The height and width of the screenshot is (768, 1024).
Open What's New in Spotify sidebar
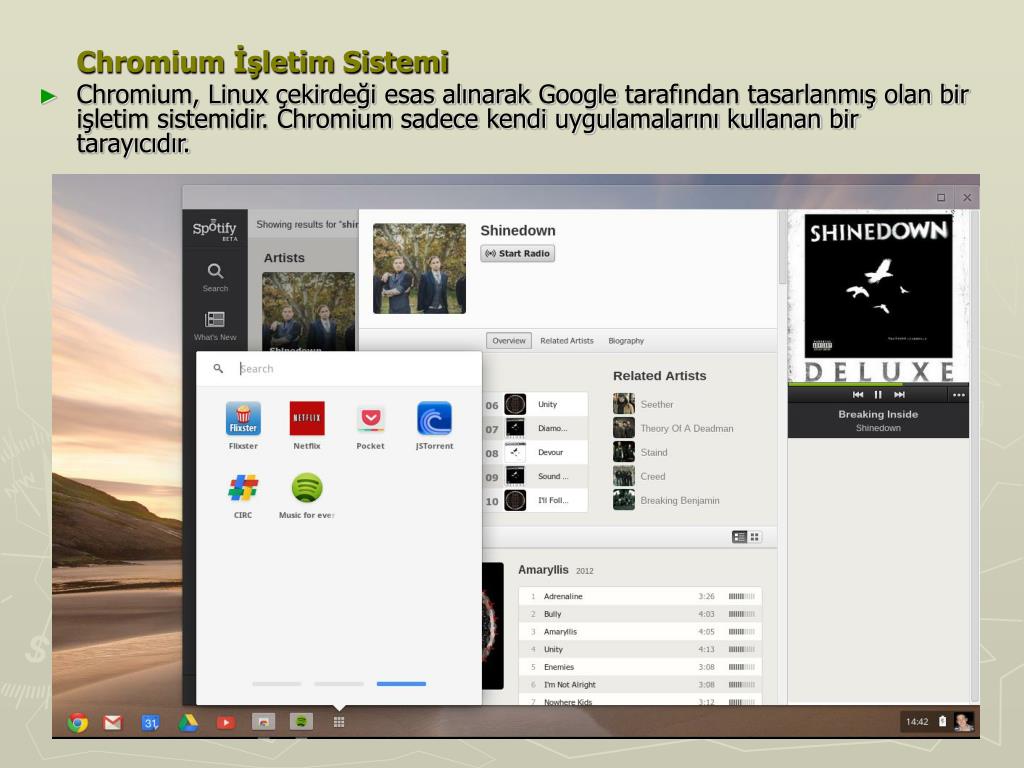(215, 319)
